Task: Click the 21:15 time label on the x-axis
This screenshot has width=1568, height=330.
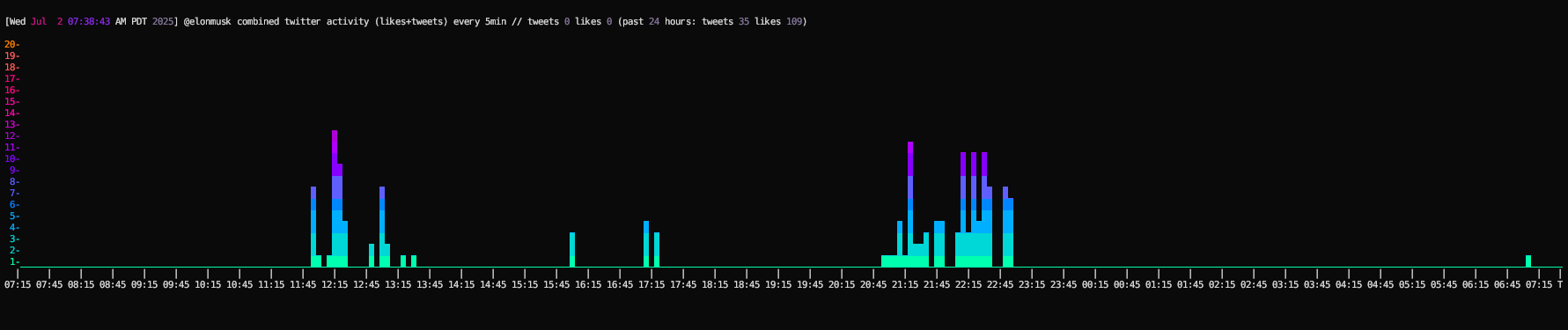Action: coord(905,284)
